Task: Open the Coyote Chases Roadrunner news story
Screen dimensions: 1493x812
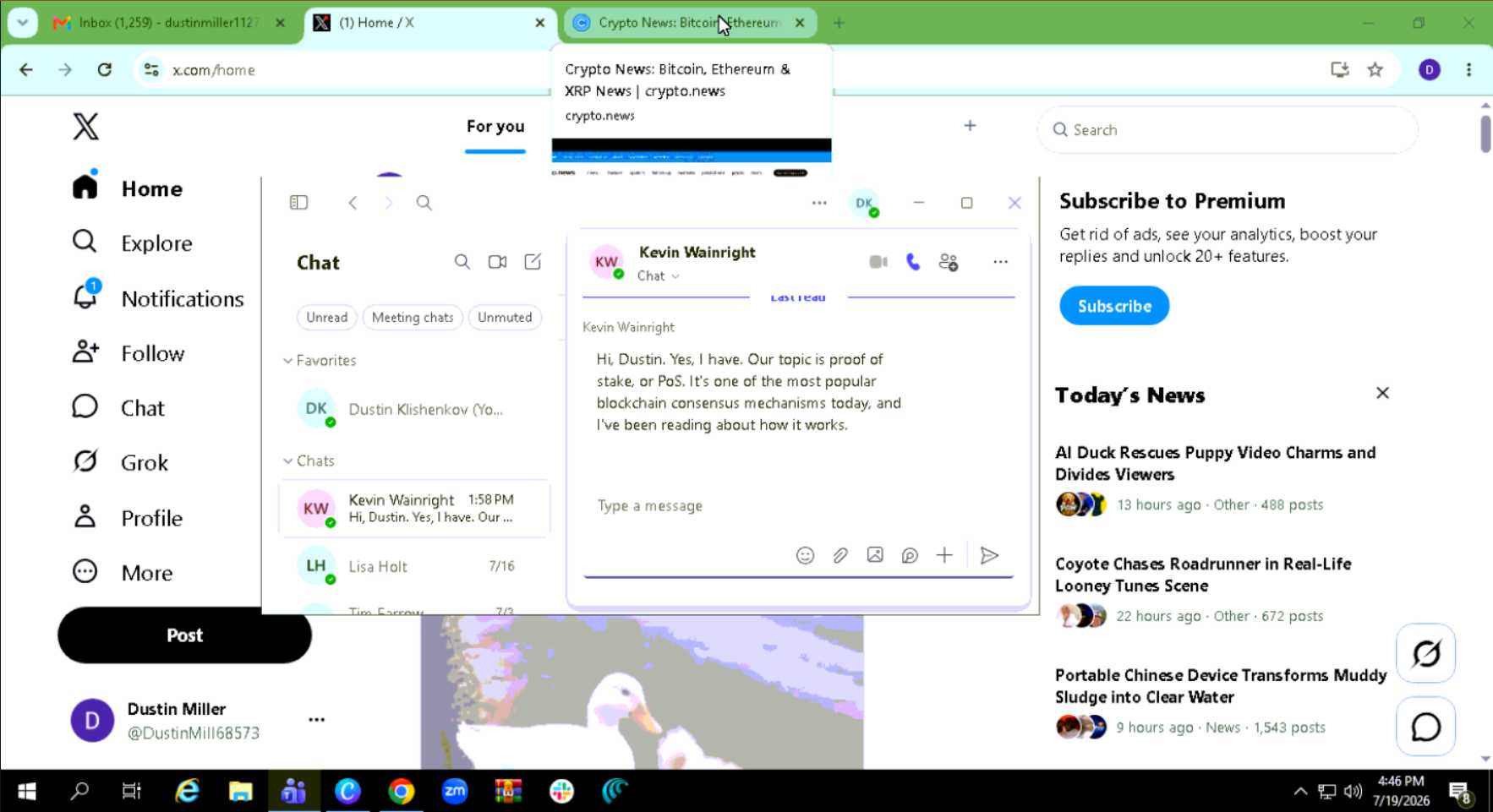Action: tap(1203, 575)
